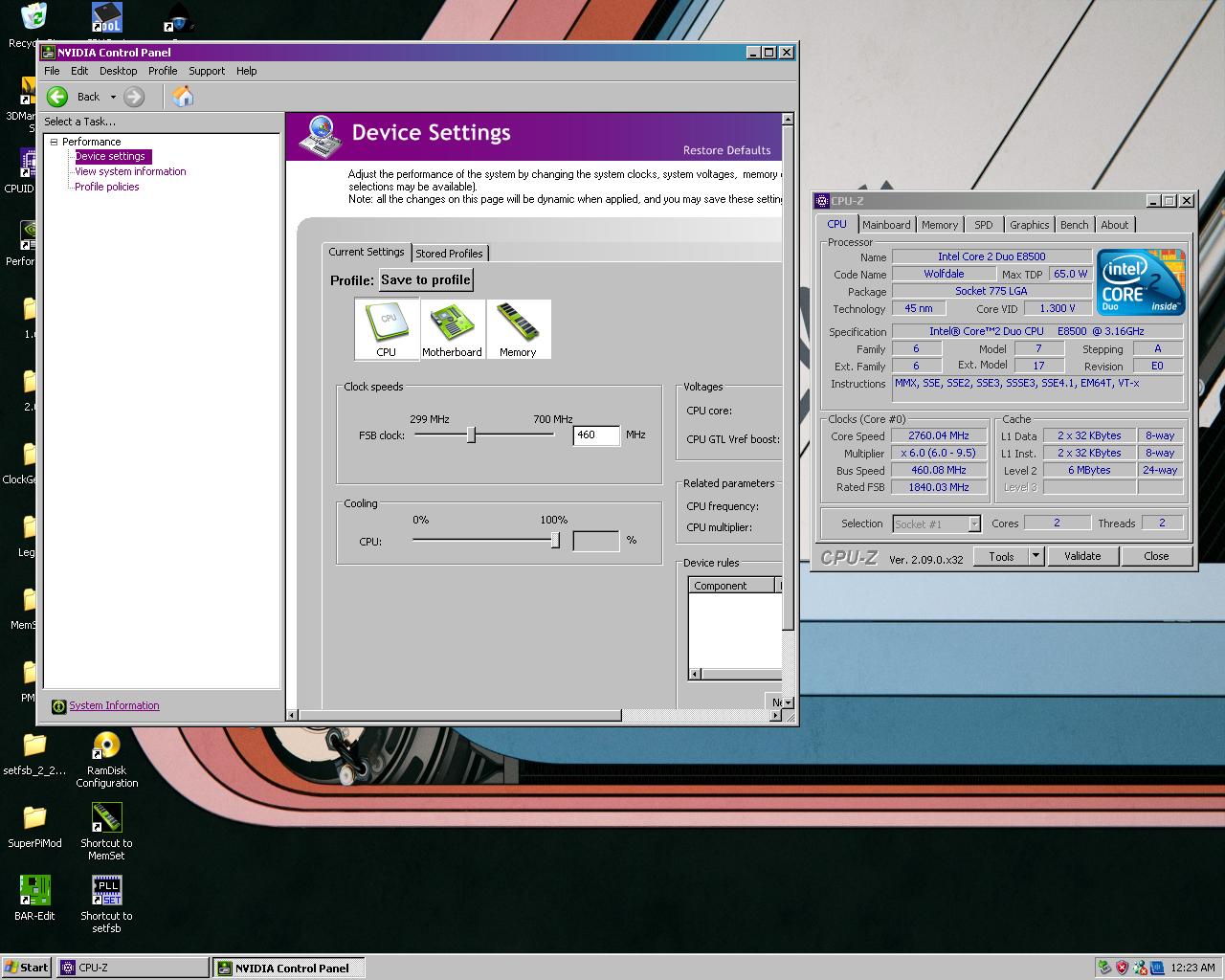Switch to CPU-Z in the taskbar
Image resolution: width=1225 pixels, height=980 pixels.
point(133,968)
